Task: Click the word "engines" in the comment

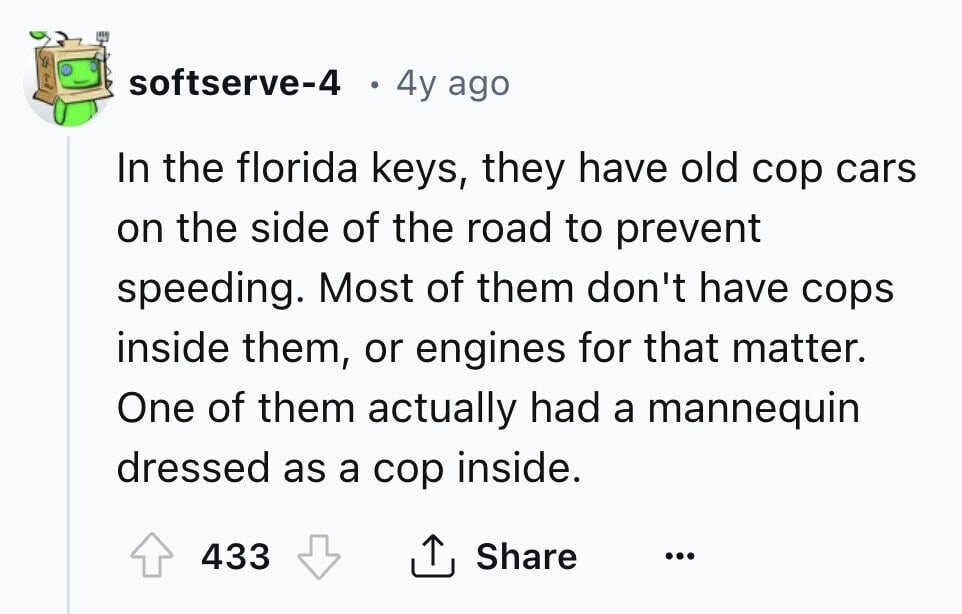Action: (490, 350)
